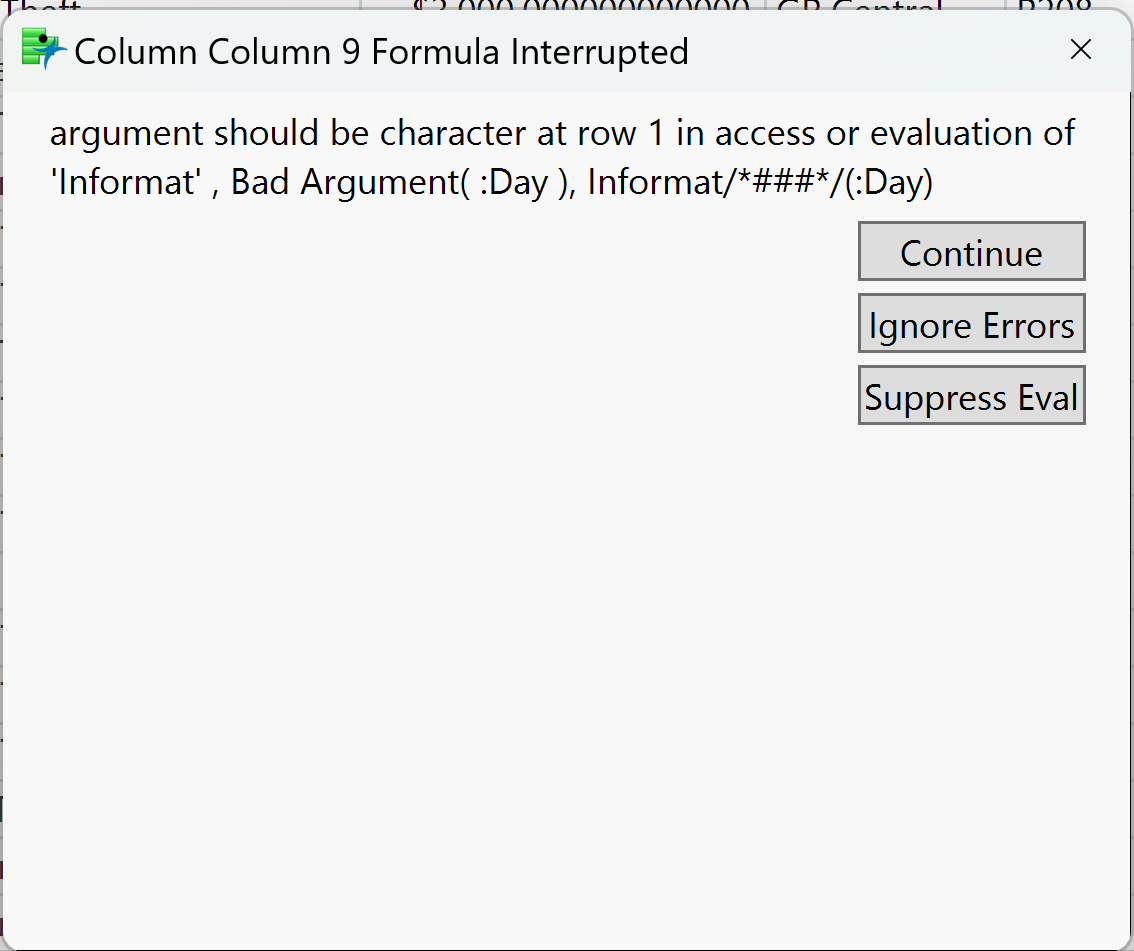Image resolution: width=1134 pixels, height=951 pixels.
Task: Select the $2,000 value cell in background
Action: tap(580, 6)
